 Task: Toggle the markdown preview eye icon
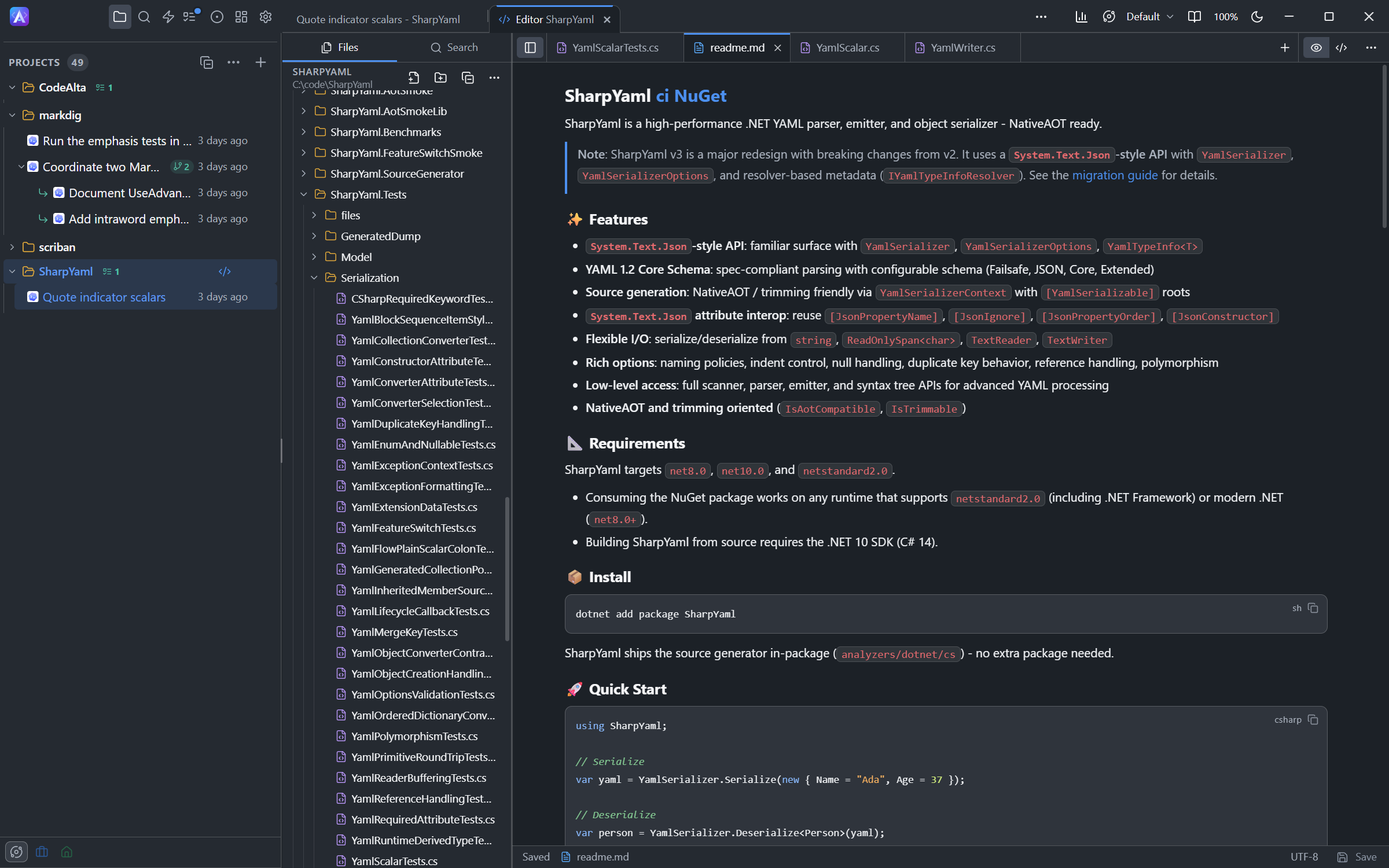point(1316,47)
